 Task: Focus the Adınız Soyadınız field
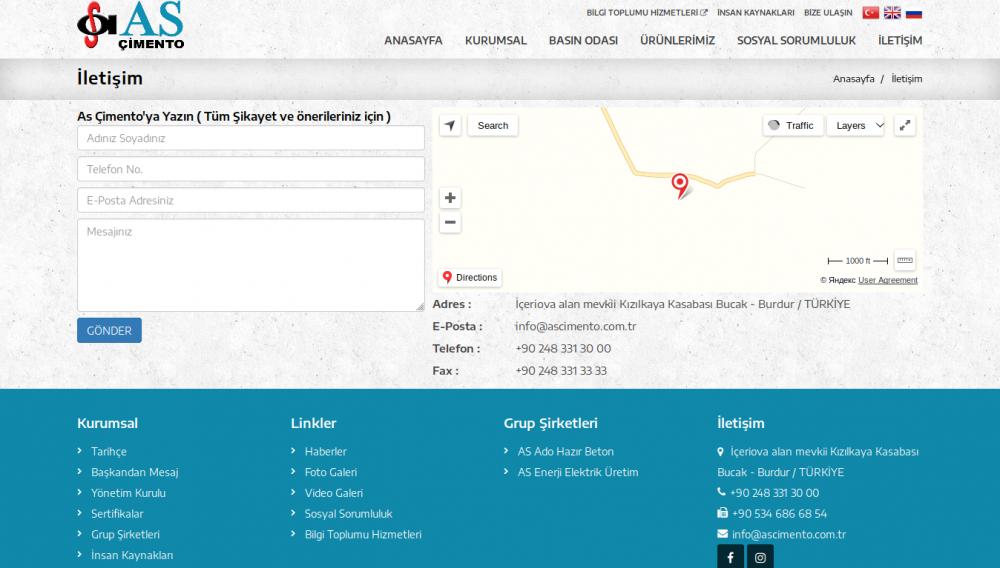[251, 138]
